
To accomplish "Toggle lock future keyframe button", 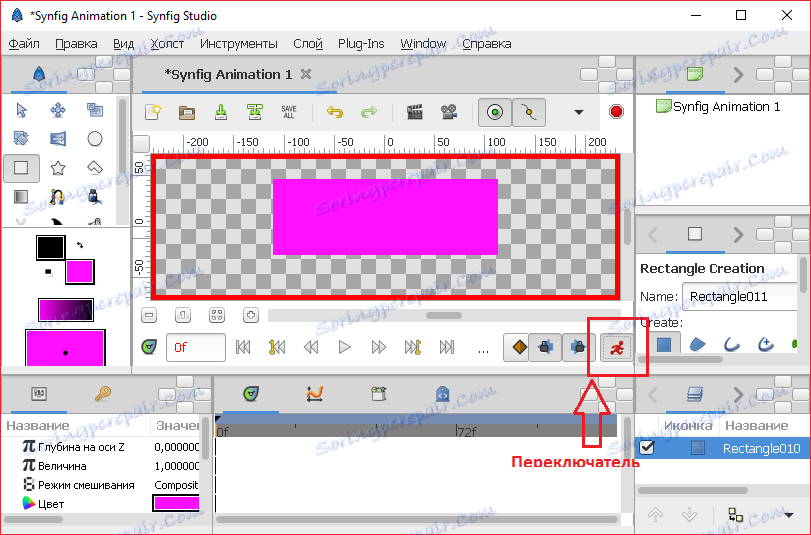I will [x=579, y=347].
